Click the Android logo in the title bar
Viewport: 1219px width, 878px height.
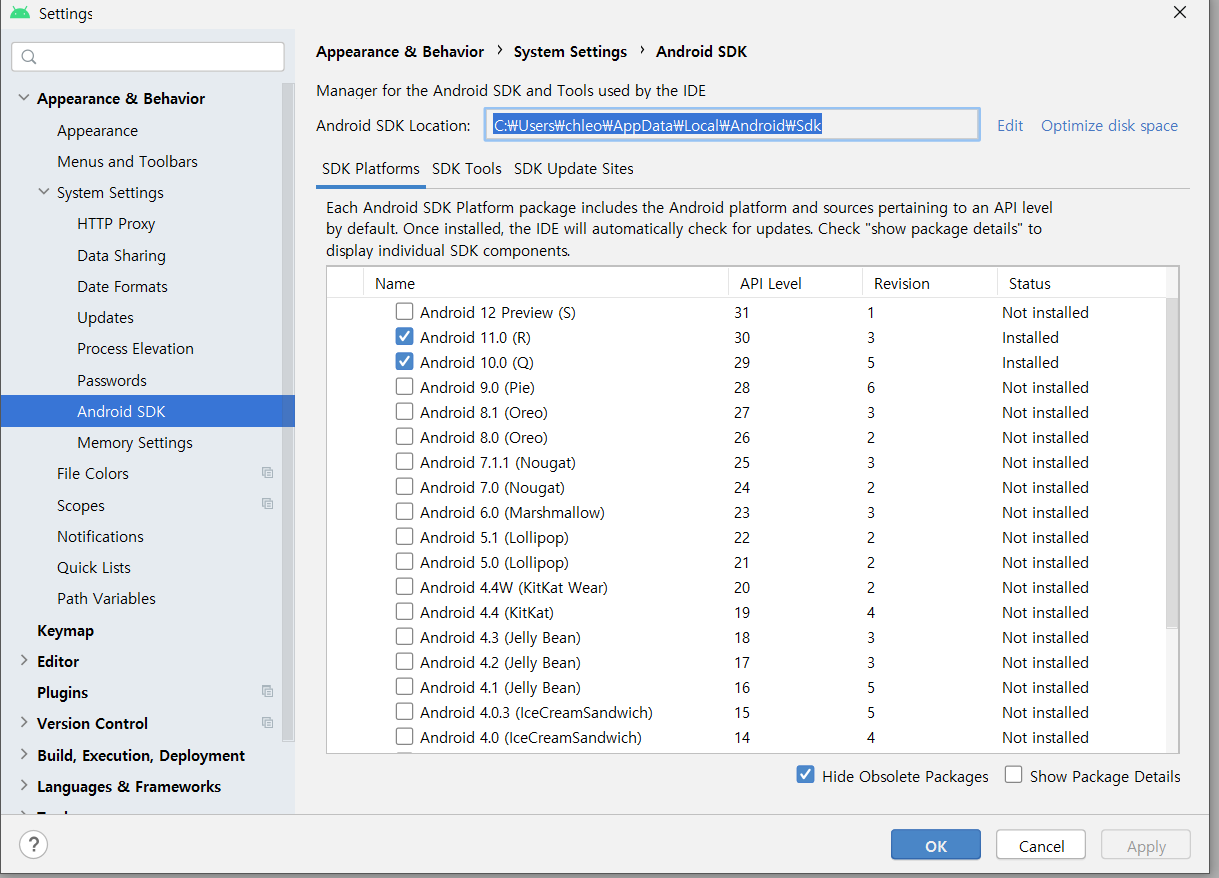(x=20, y=13)
